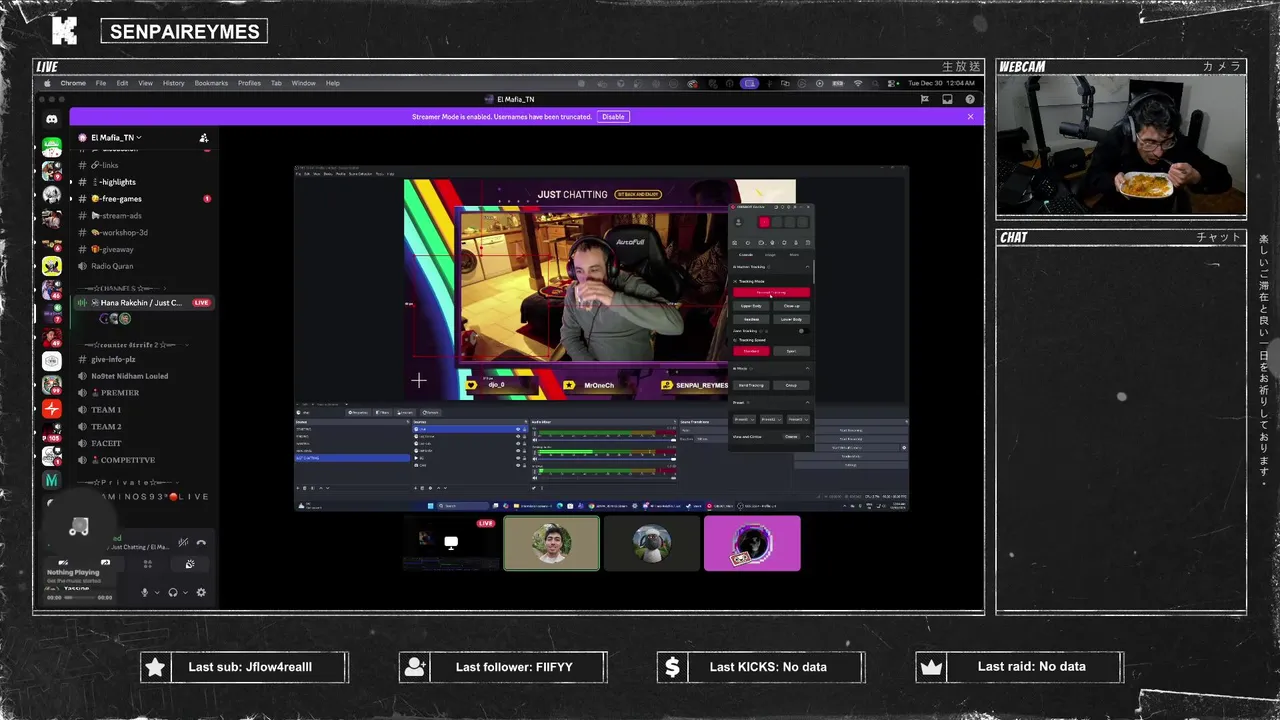
Task: Select the green server icon in sidebar
Action: pyautogui.click(x=52, y=146)
